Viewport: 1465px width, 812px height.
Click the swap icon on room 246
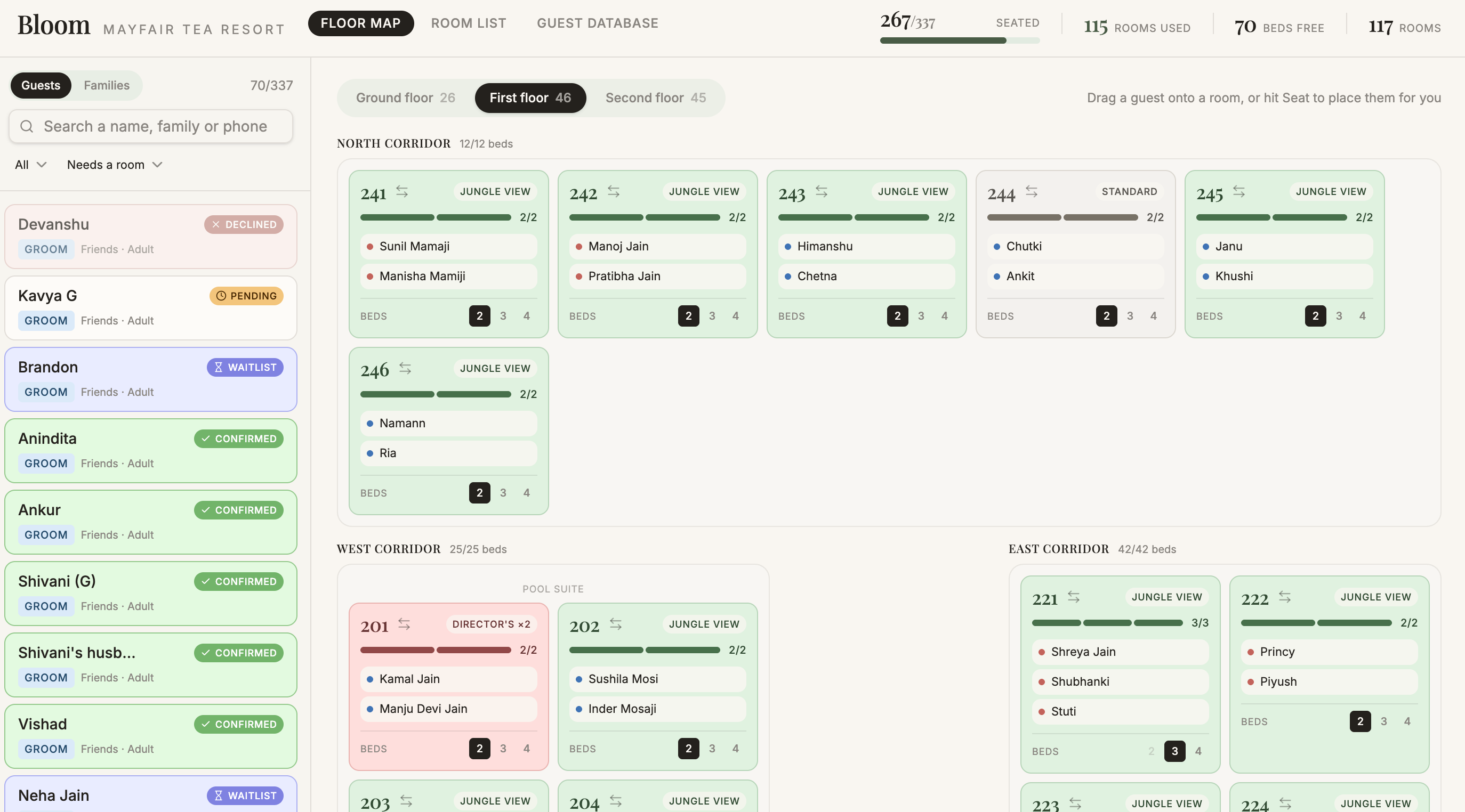405,368
